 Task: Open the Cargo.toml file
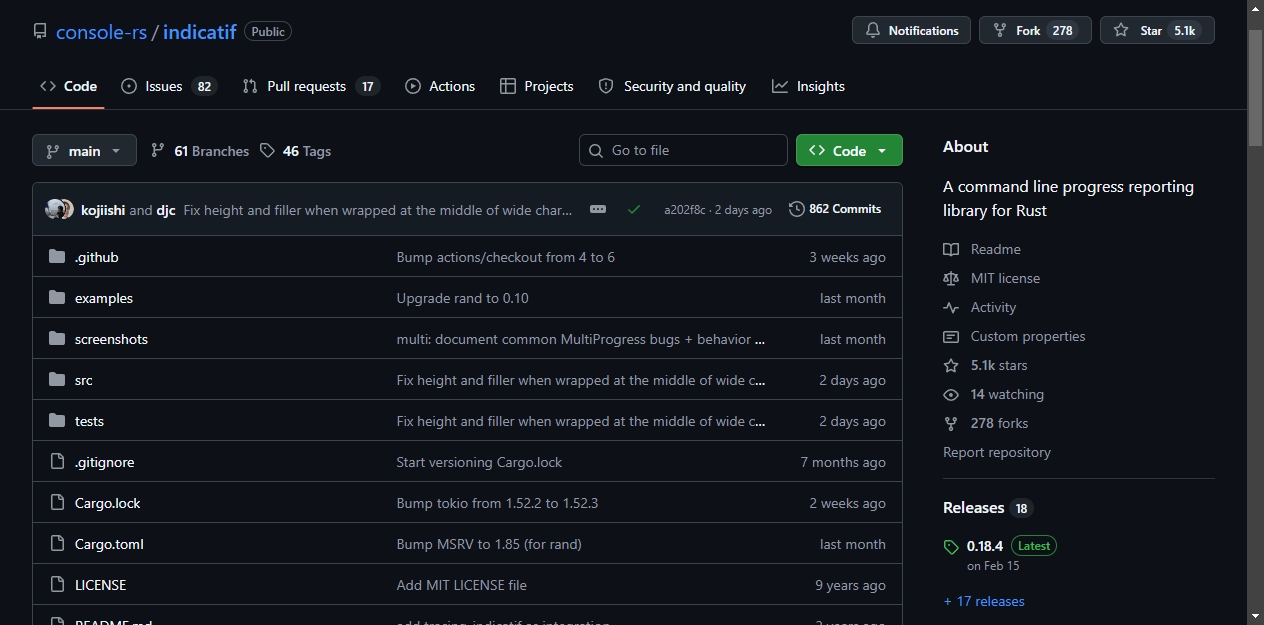109,544
